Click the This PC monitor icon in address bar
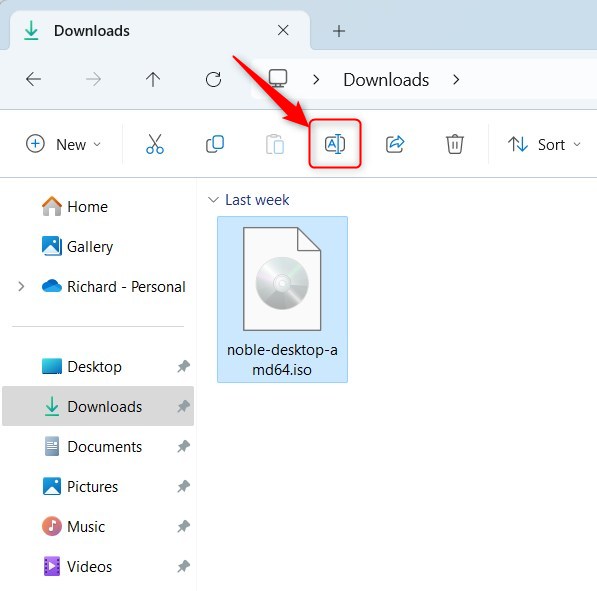Screen dimensions: 597x591 click(278, 78)
